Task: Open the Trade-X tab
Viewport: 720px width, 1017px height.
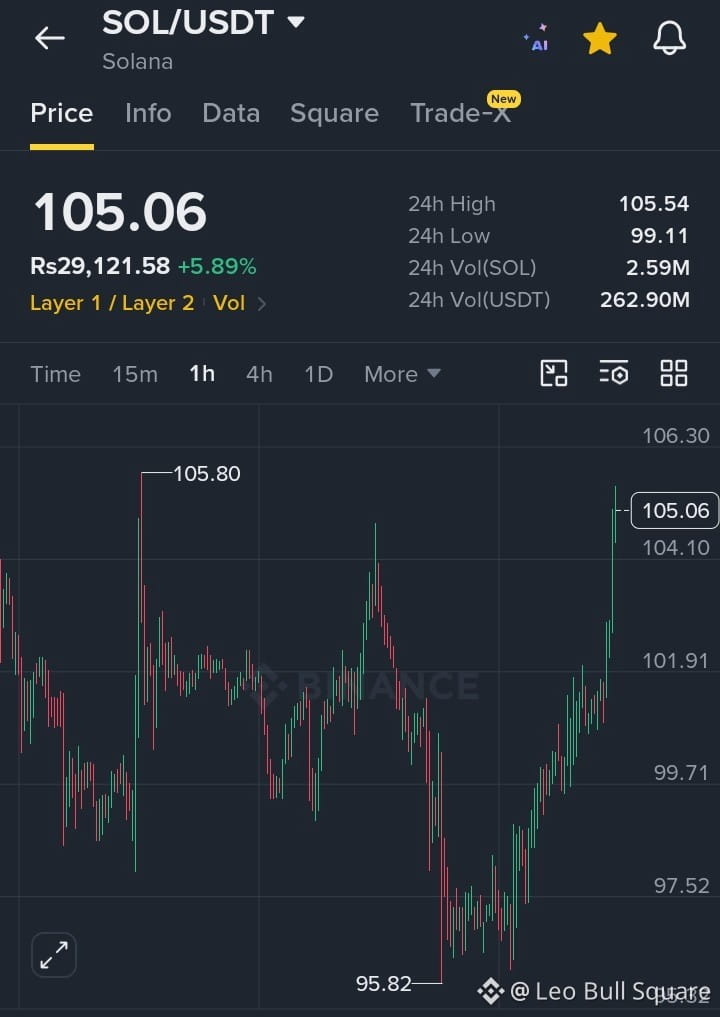Action: point(462,112)
